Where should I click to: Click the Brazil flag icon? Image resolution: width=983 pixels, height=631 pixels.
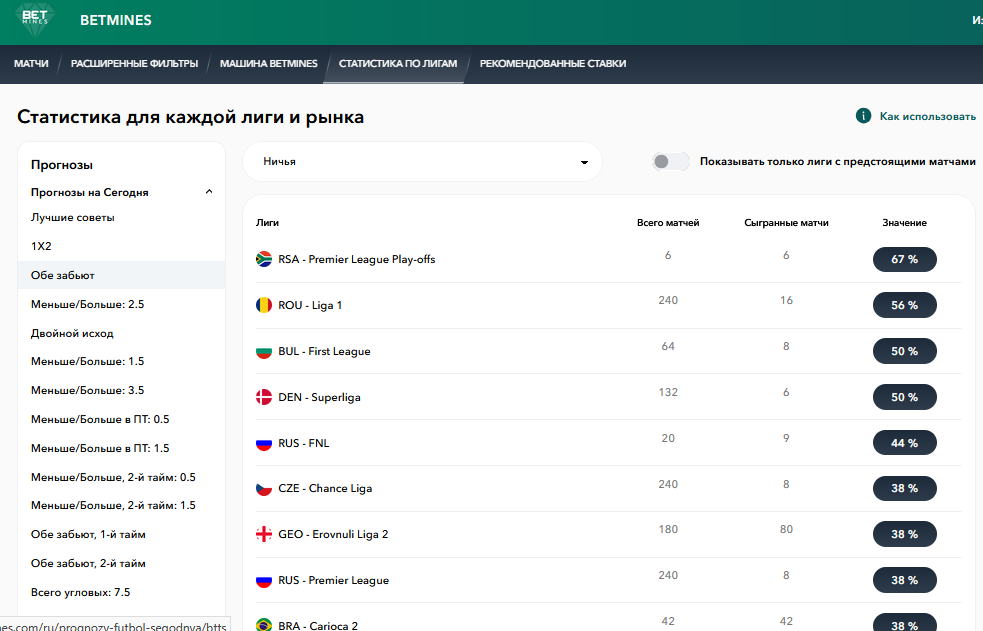(x=264, y=625)
